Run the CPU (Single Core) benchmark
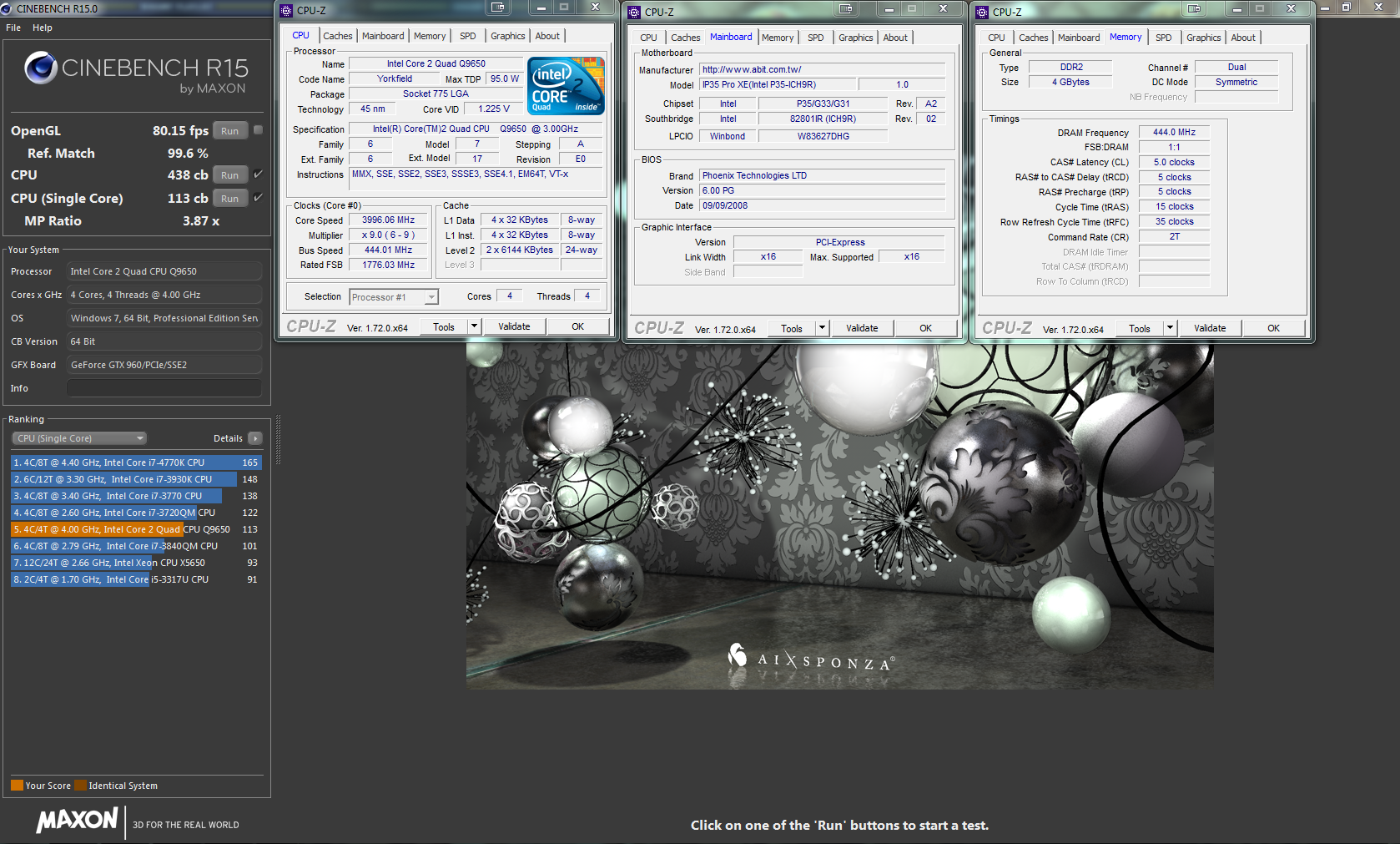Image resolution: width=1400 pixels, height=844 pixels. click(x=230, y=199)
